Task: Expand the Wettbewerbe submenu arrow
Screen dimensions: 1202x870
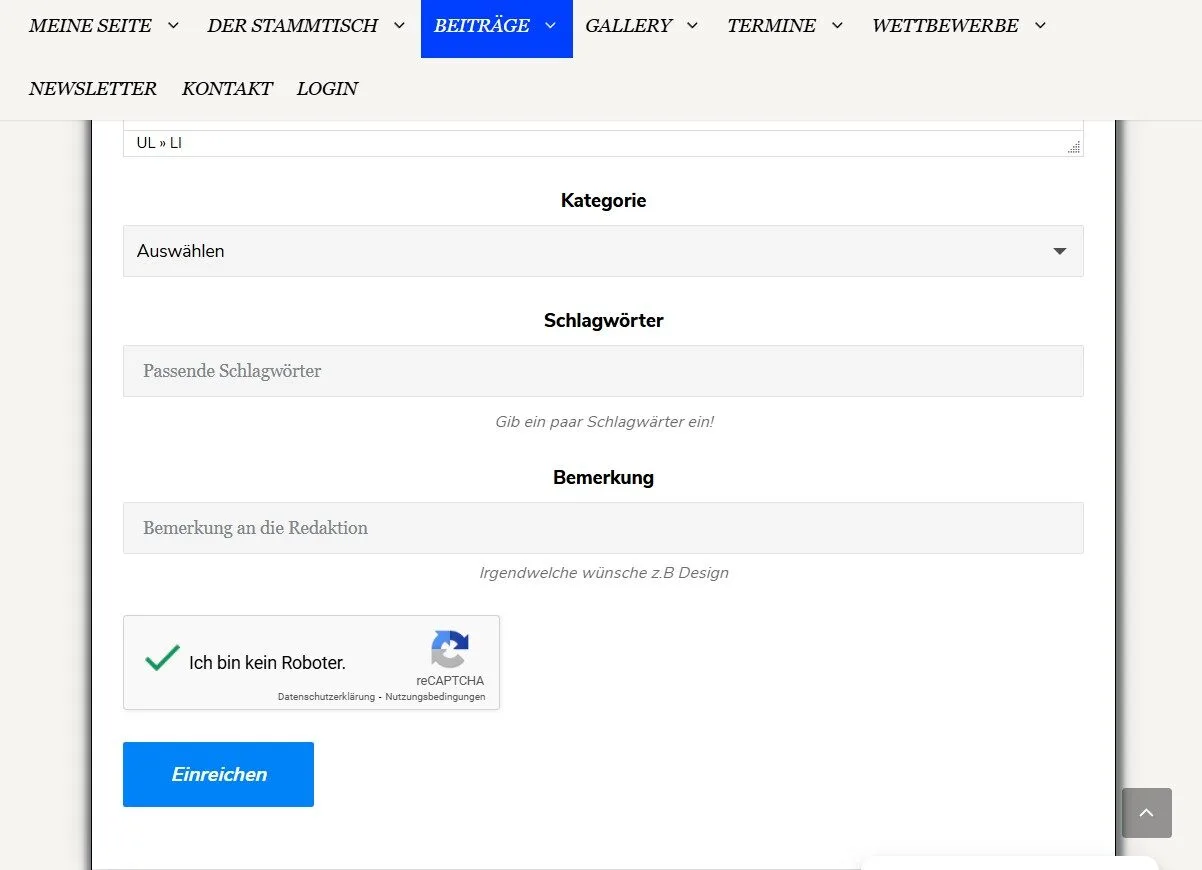Action: click(1040, 26)
